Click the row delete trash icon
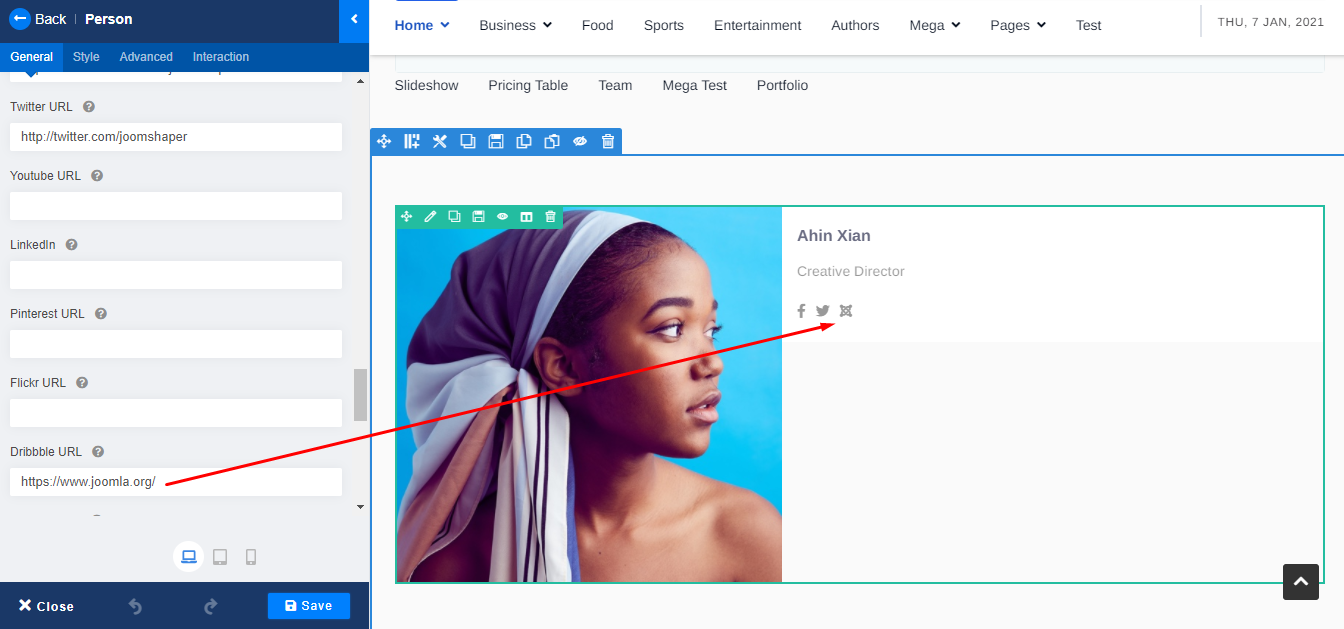The image size is (1344, 629). (608, 142)
